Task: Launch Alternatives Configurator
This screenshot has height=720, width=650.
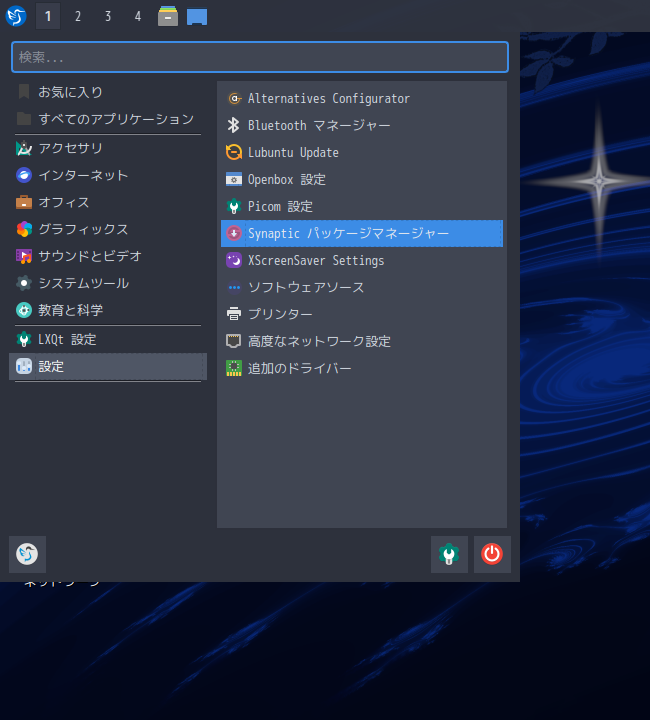Action: (x=362, y=98)
